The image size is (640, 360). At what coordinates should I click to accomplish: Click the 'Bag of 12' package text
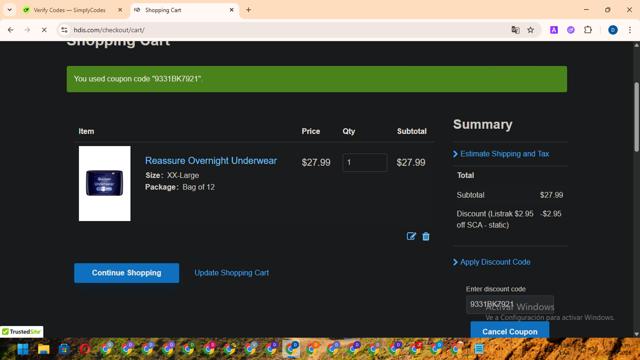[198, 187]
